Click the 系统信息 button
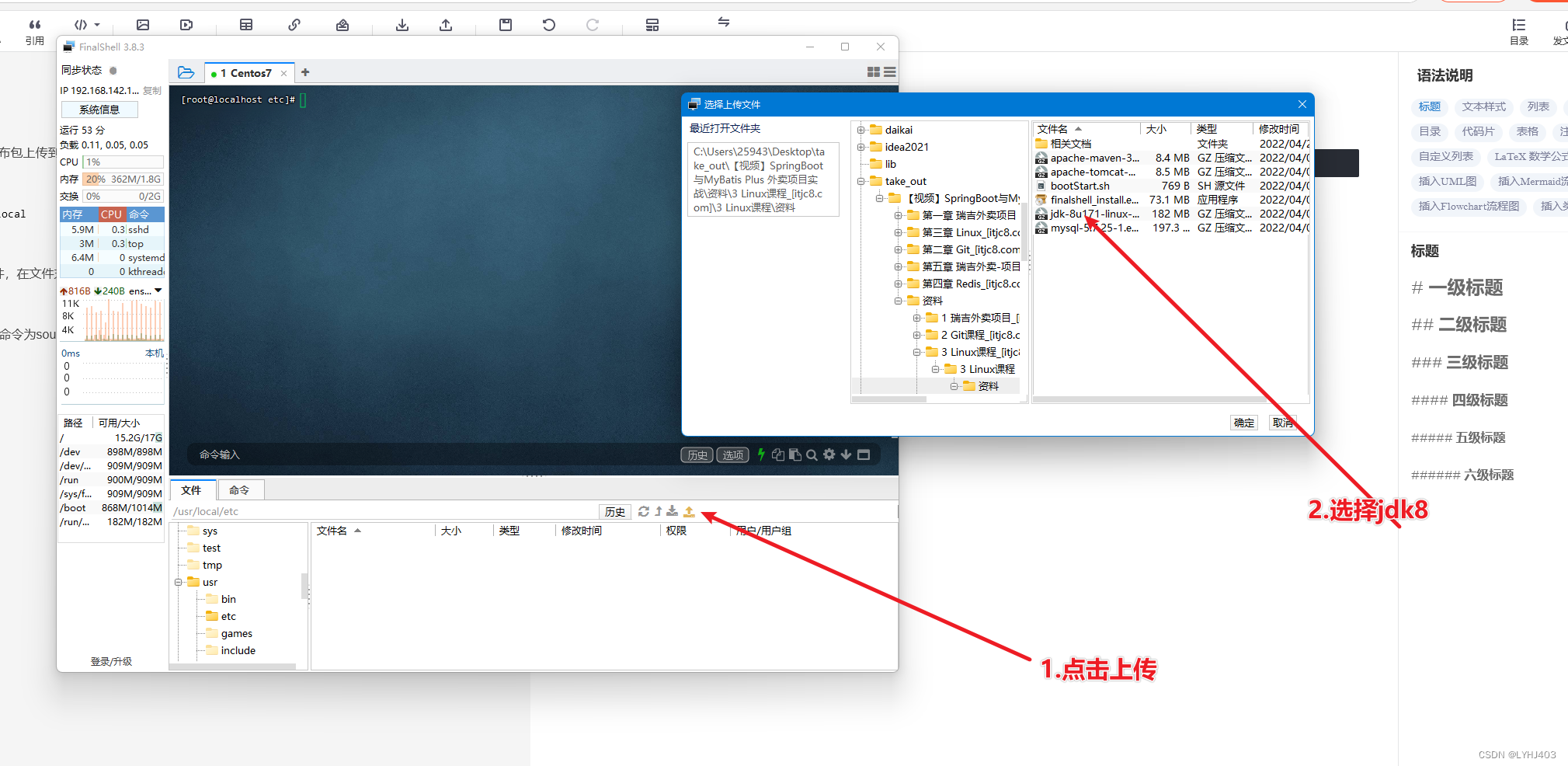This screenshot has width=1568, height=766. point(99,110)
